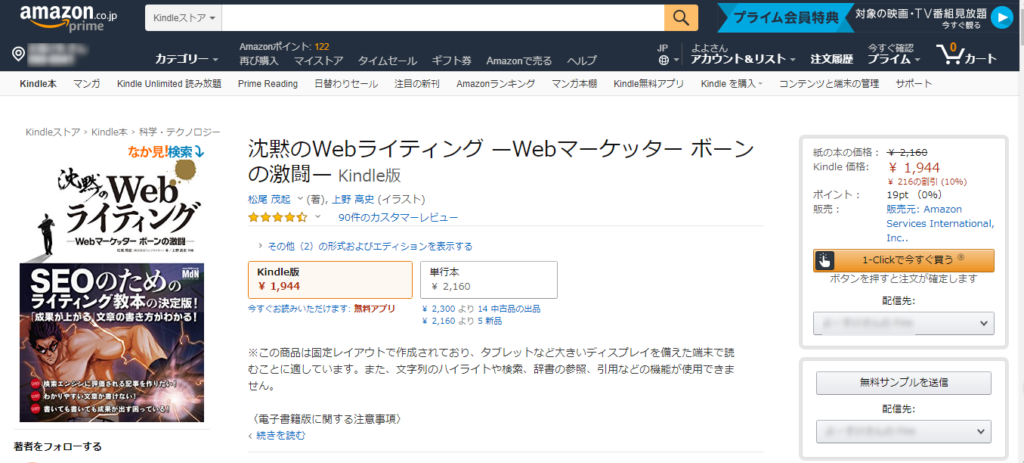The height and width of the screenshot is (463, 1024).
Task: Open the 1-Click 配信先 device dropdown
Action: pyautogui.click(x=904, y=323)
